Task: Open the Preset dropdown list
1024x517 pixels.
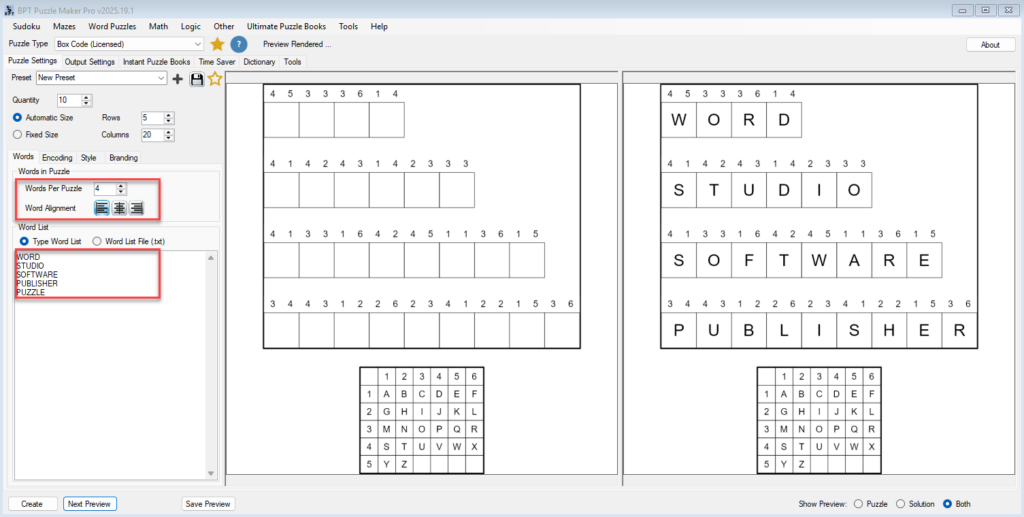Action: tap(161, 78)
